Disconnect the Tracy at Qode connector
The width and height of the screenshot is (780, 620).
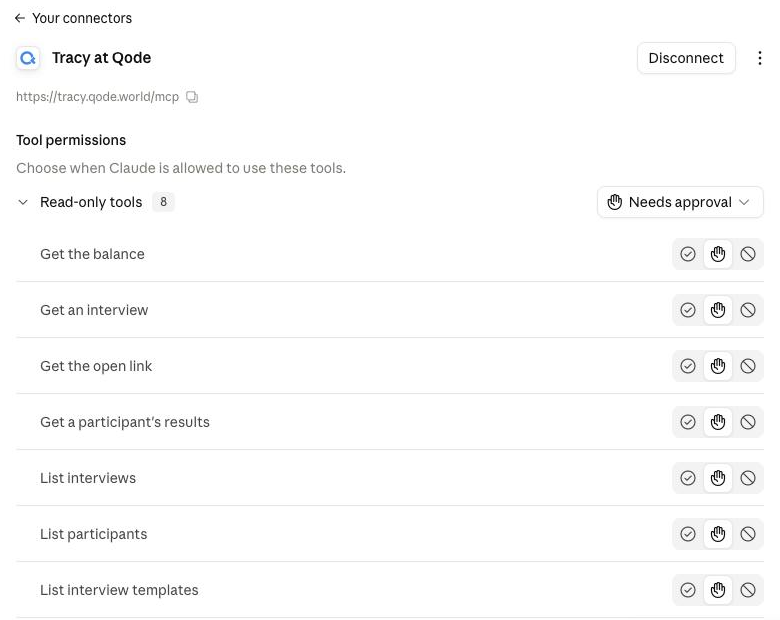tap(686, 58)
